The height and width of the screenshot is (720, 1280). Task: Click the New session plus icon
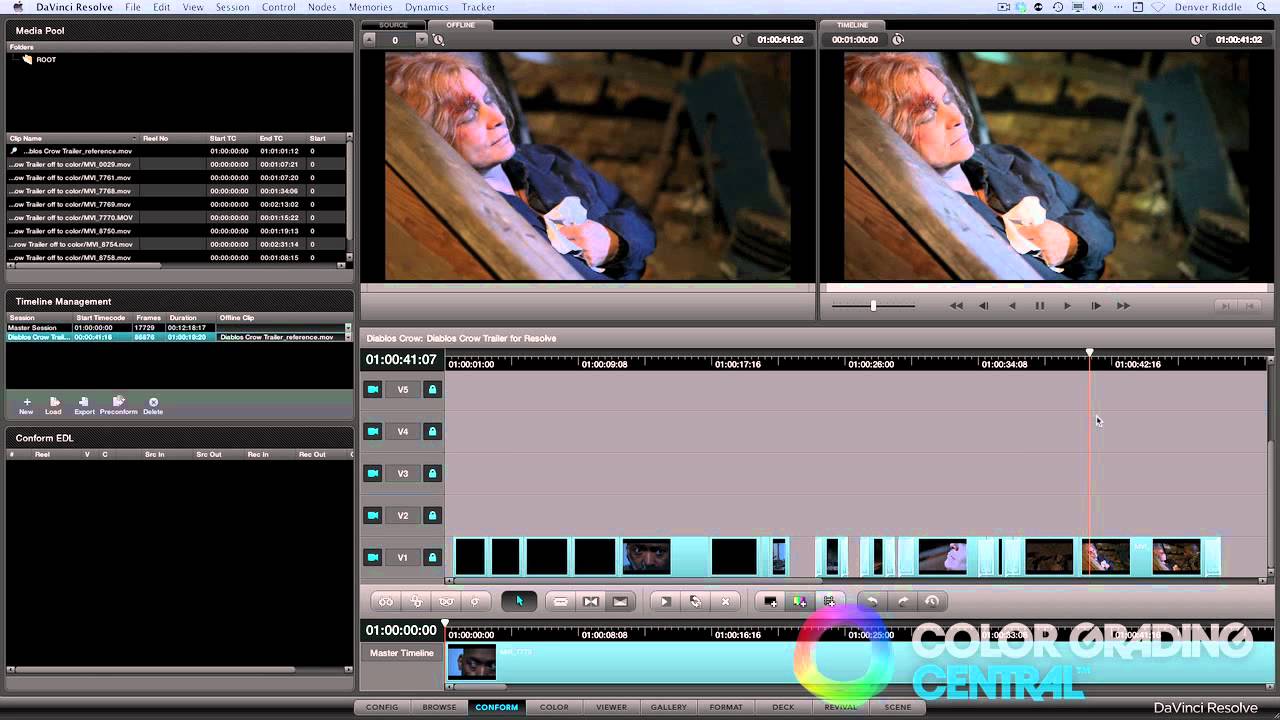click(26, 402)
